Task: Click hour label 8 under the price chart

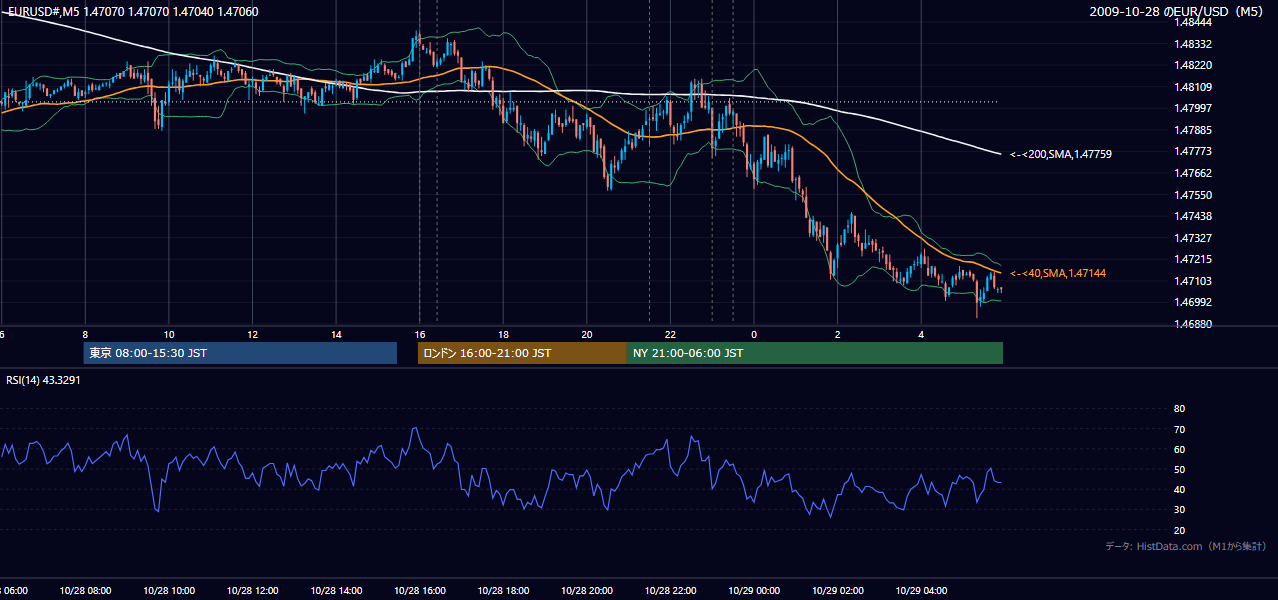Action: tap(85, 335)
